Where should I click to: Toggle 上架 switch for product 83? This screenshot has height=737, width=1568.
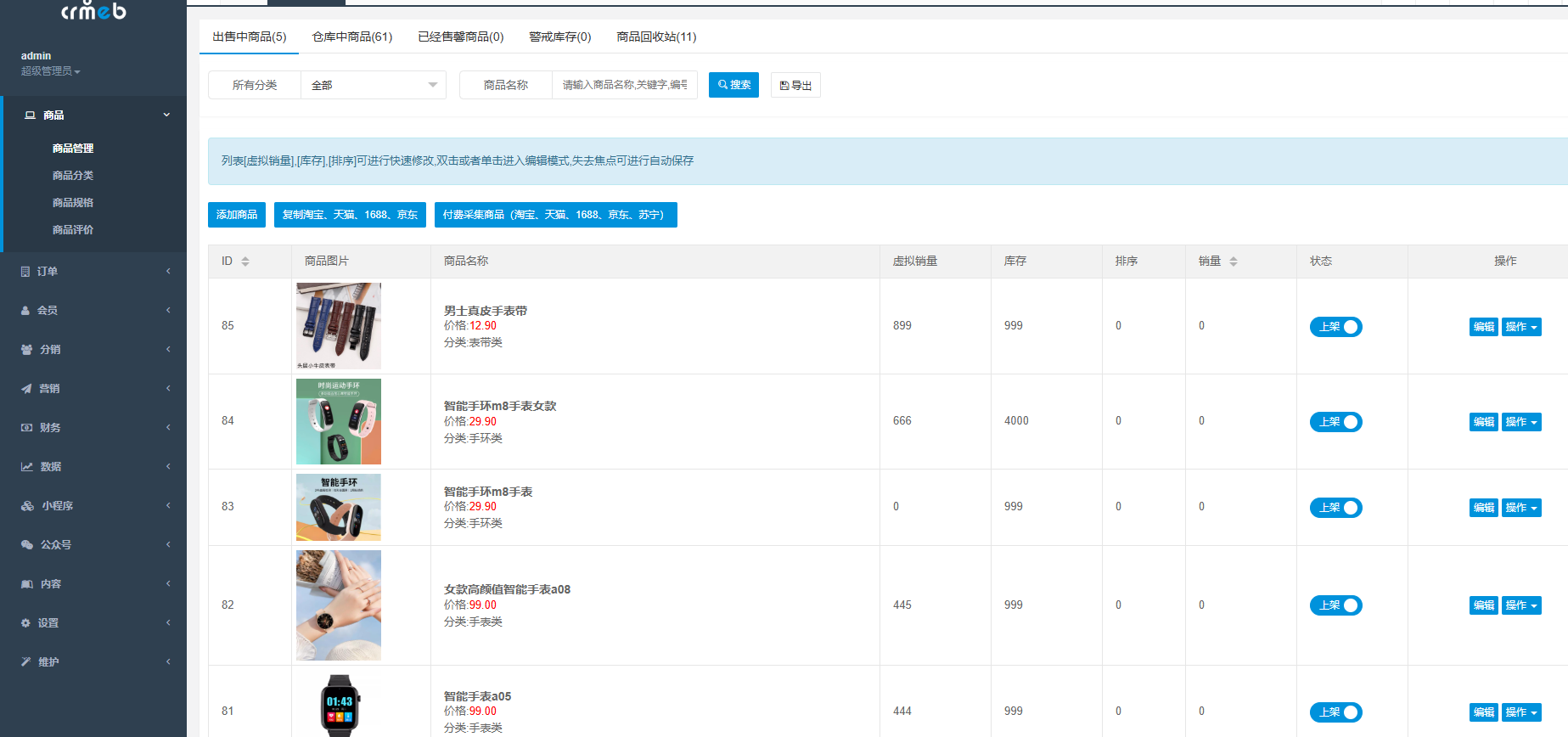pyautogui.click(x=1335, y=508)
